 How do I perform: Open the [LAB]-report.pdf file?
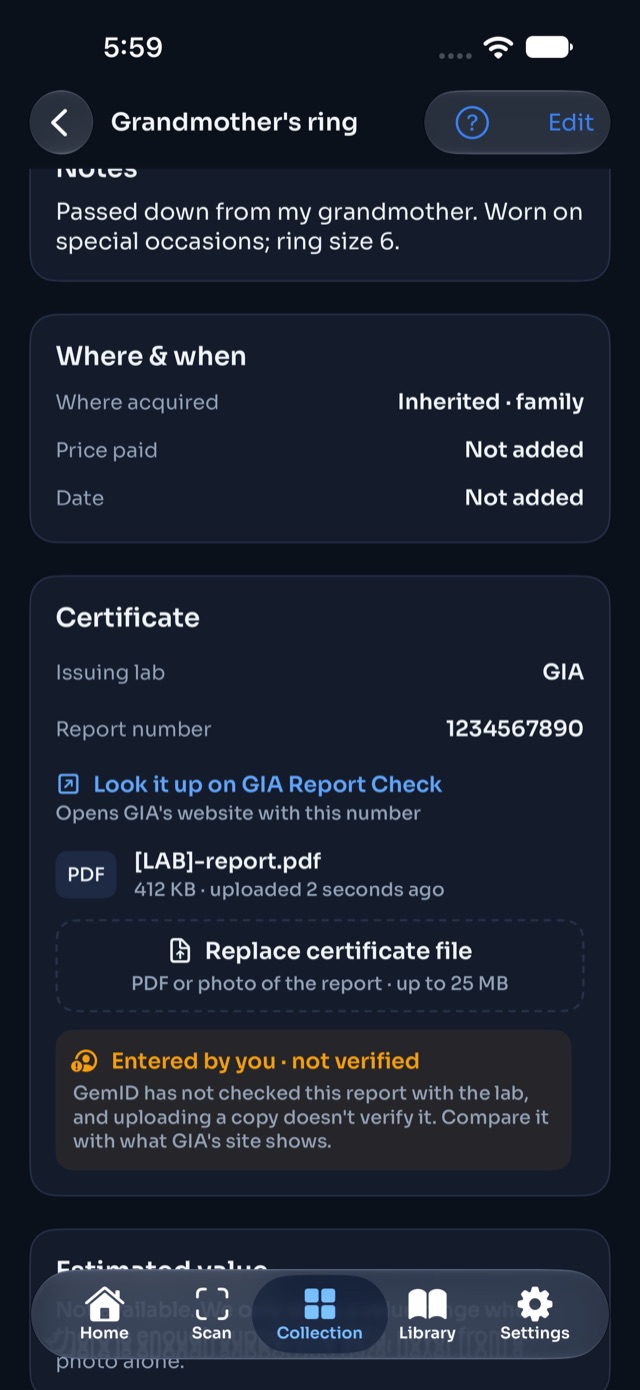pos(227,861)
